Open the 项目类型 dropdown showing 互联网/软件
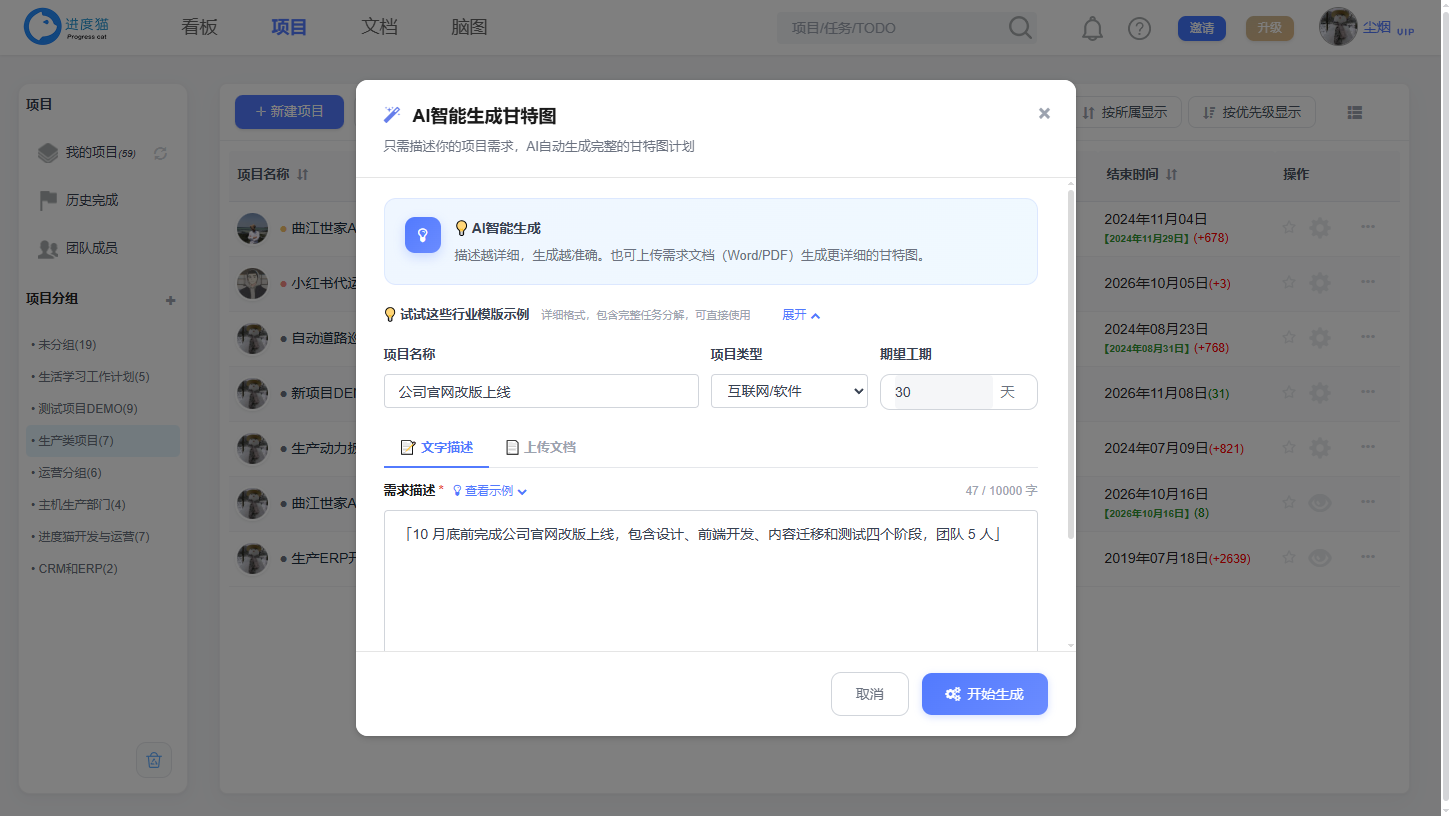The width and height of the screenshot is (1451, 816). click(789, 391)
